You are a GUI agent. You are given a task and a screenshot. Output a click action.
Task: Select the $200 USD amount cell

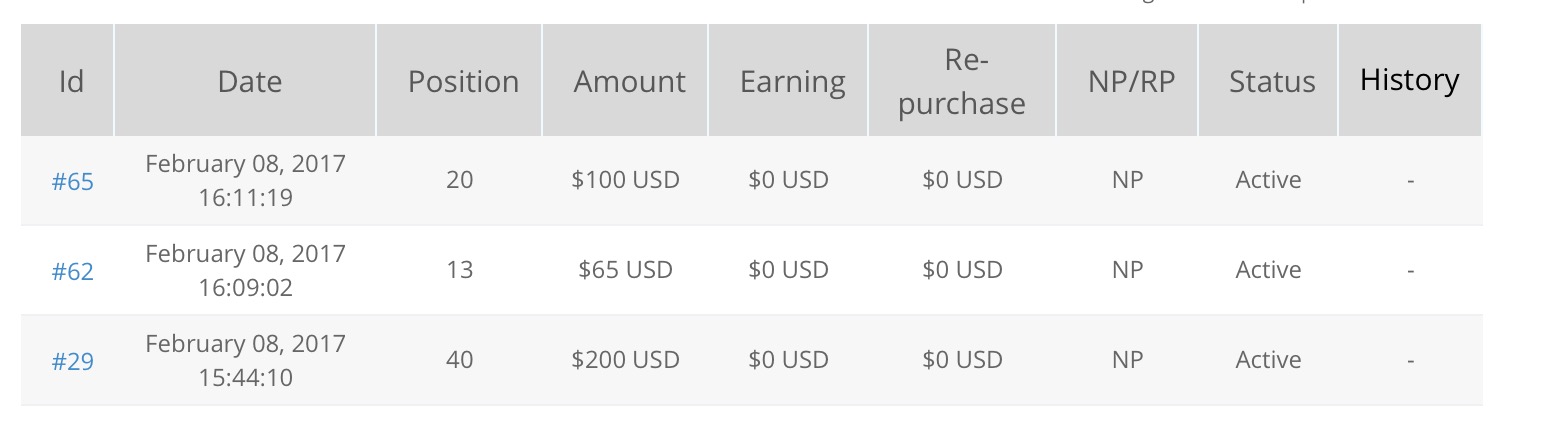[x=625, y=360]
